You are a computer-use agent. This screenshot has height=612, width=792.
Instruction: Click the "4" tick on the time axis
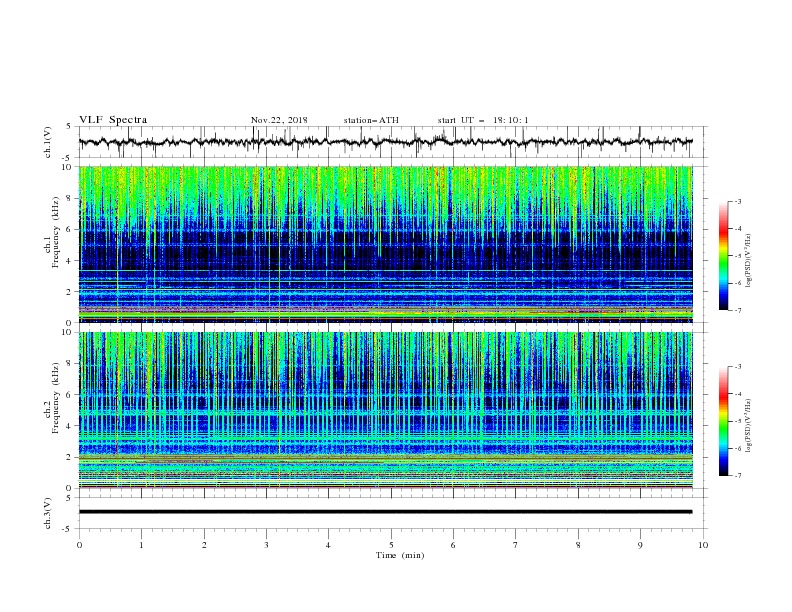[328, 545]
